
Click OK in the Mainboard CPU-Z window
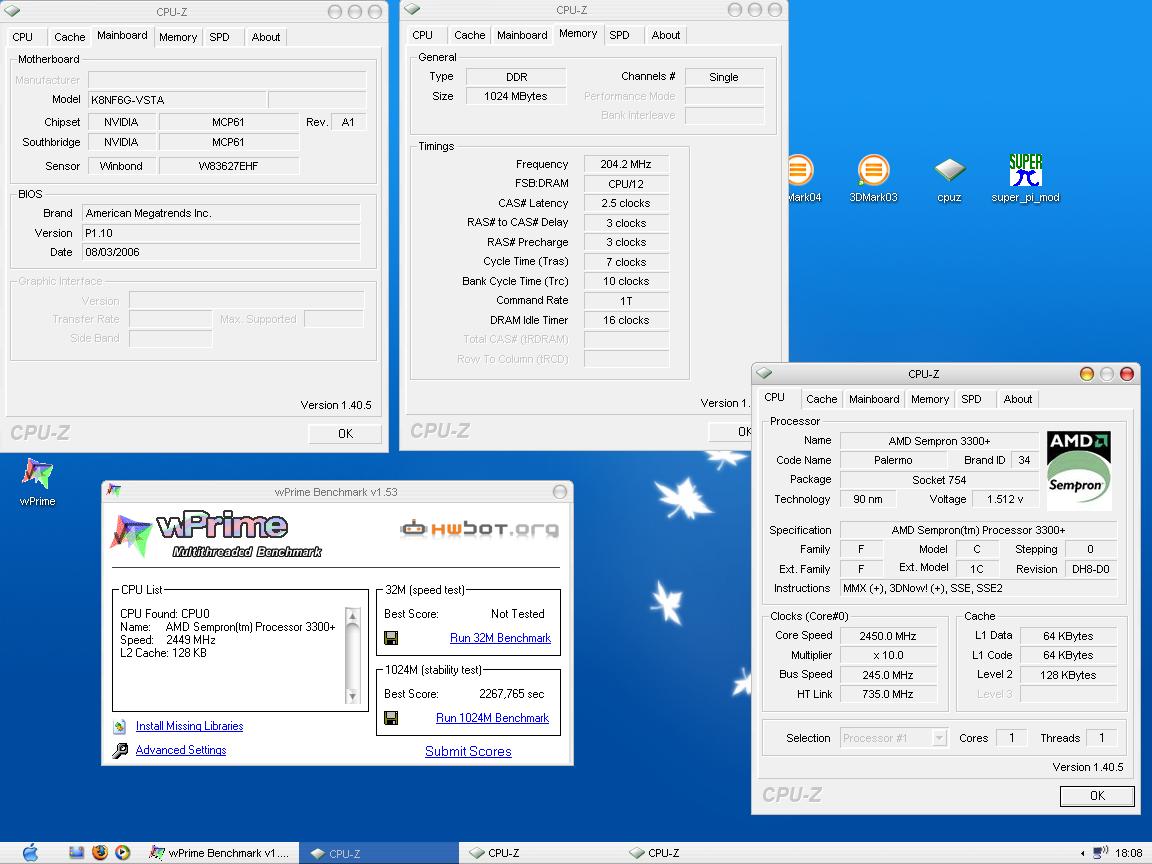(345, 433)
